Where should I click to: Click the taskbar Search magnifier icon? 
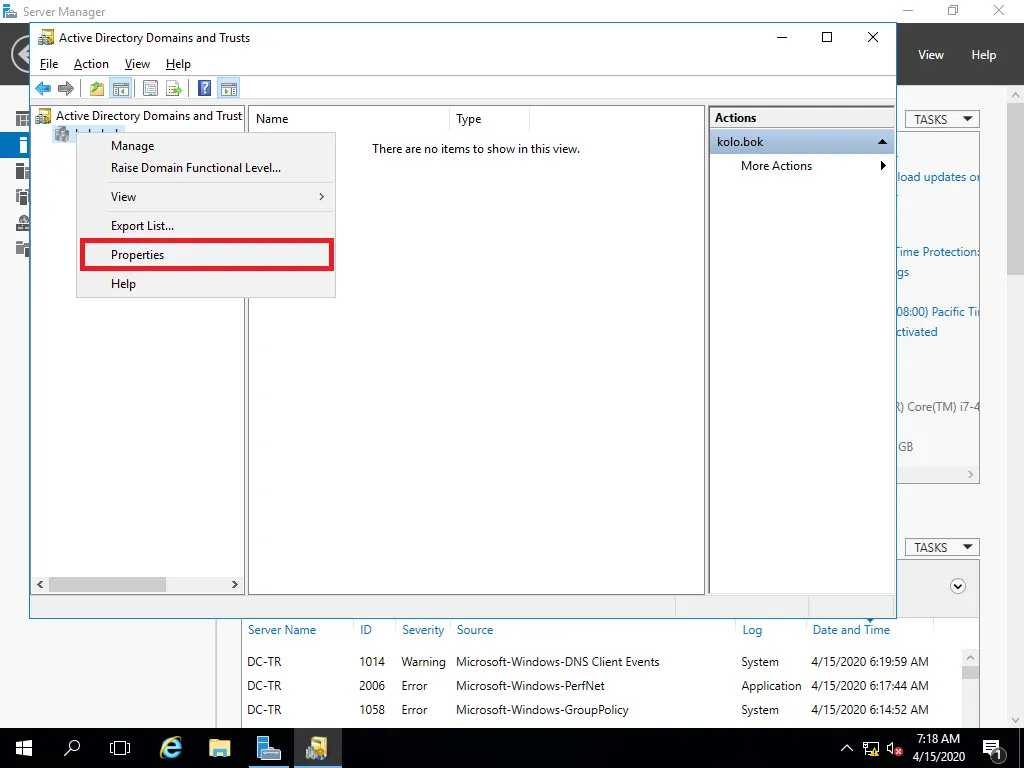[x=72, y=748]
